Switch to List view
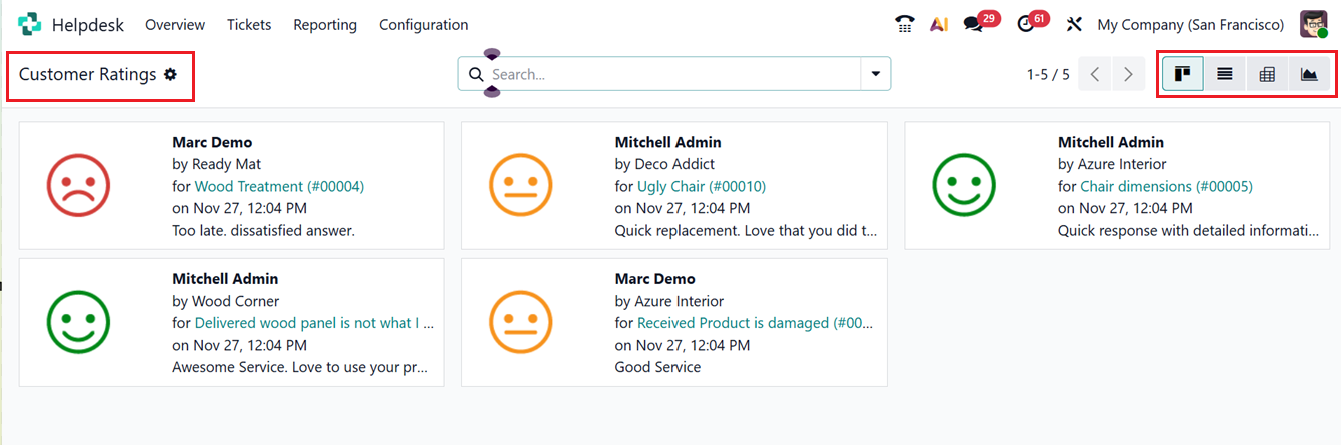 tap(1224, 74)
